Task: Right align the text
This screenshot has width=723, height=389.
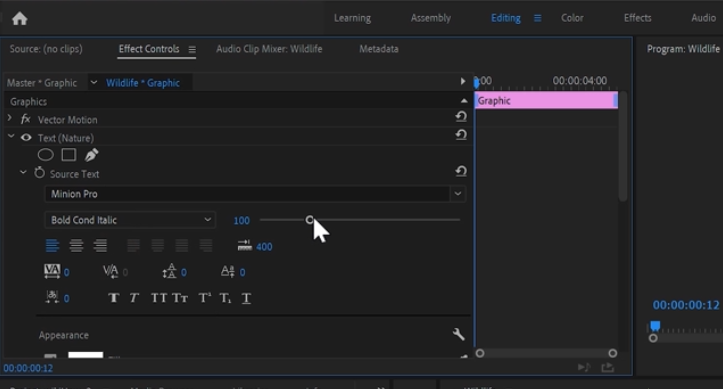Action: click(101, 246)
